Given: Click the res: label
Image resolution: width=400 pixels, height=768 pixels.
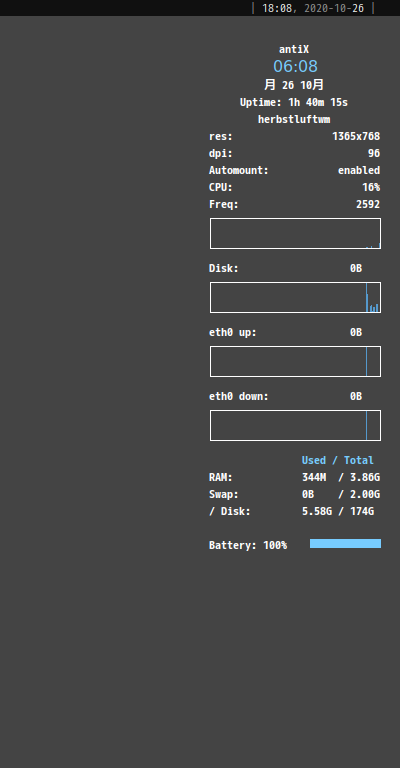Looking at the screenshot, I should pos(221,136).
